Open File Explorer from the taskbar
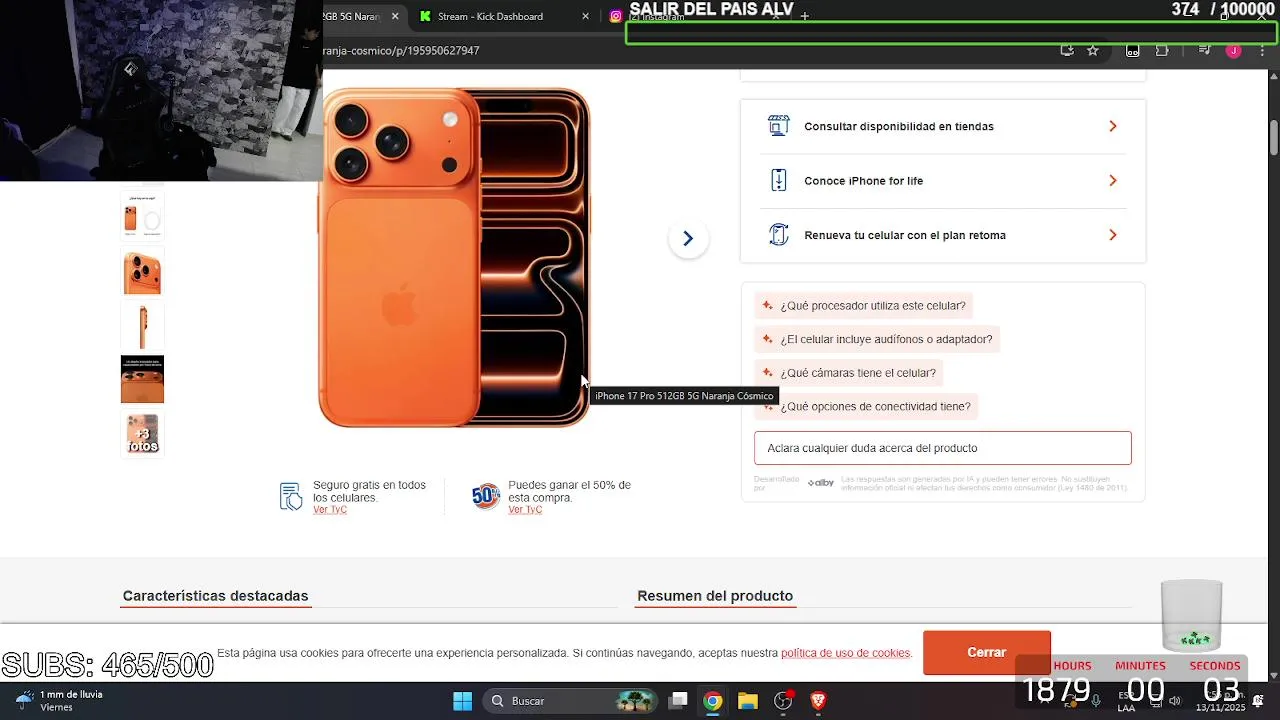The width and height of the screenshot is (1280, 720). tap(747, 701)
